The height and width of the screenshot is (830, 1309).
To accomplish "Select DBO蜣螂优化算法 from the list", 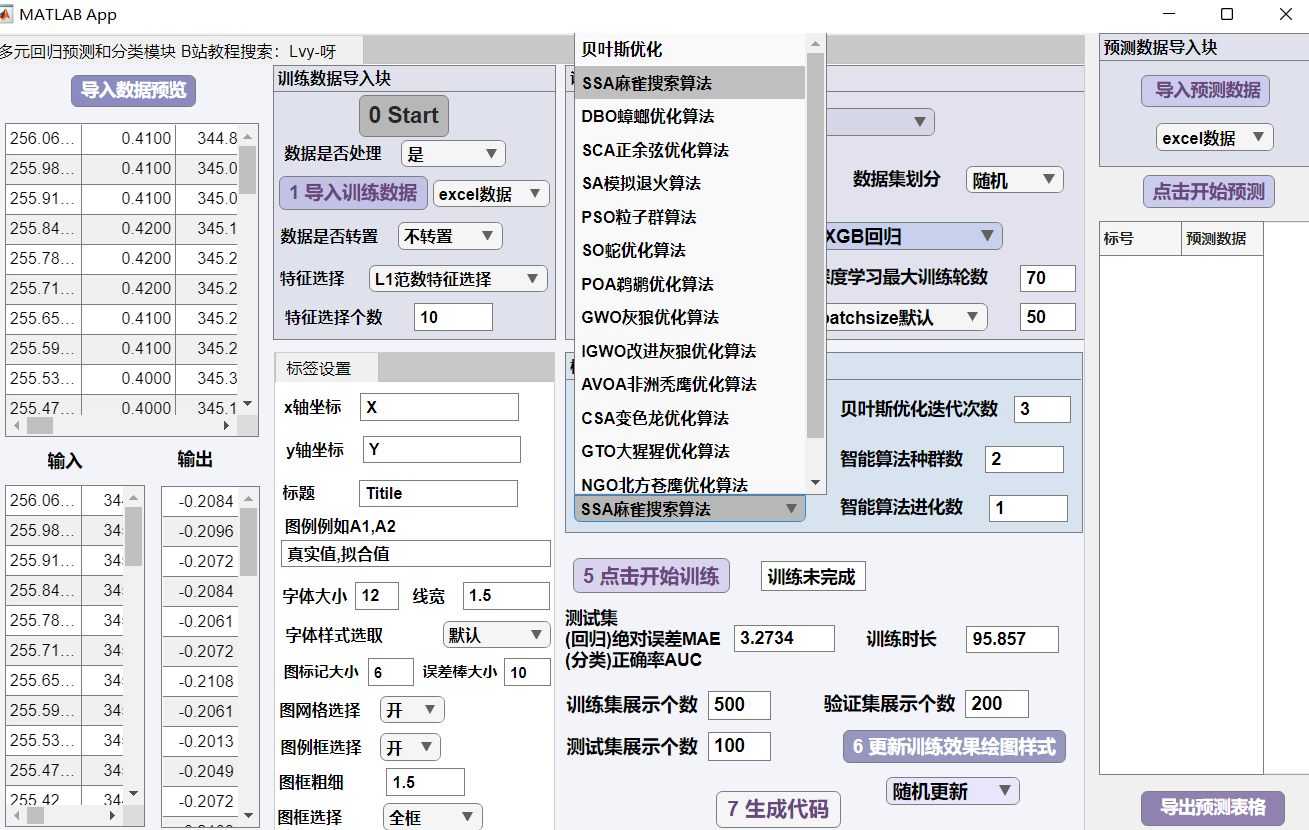I will click(648, 116).
